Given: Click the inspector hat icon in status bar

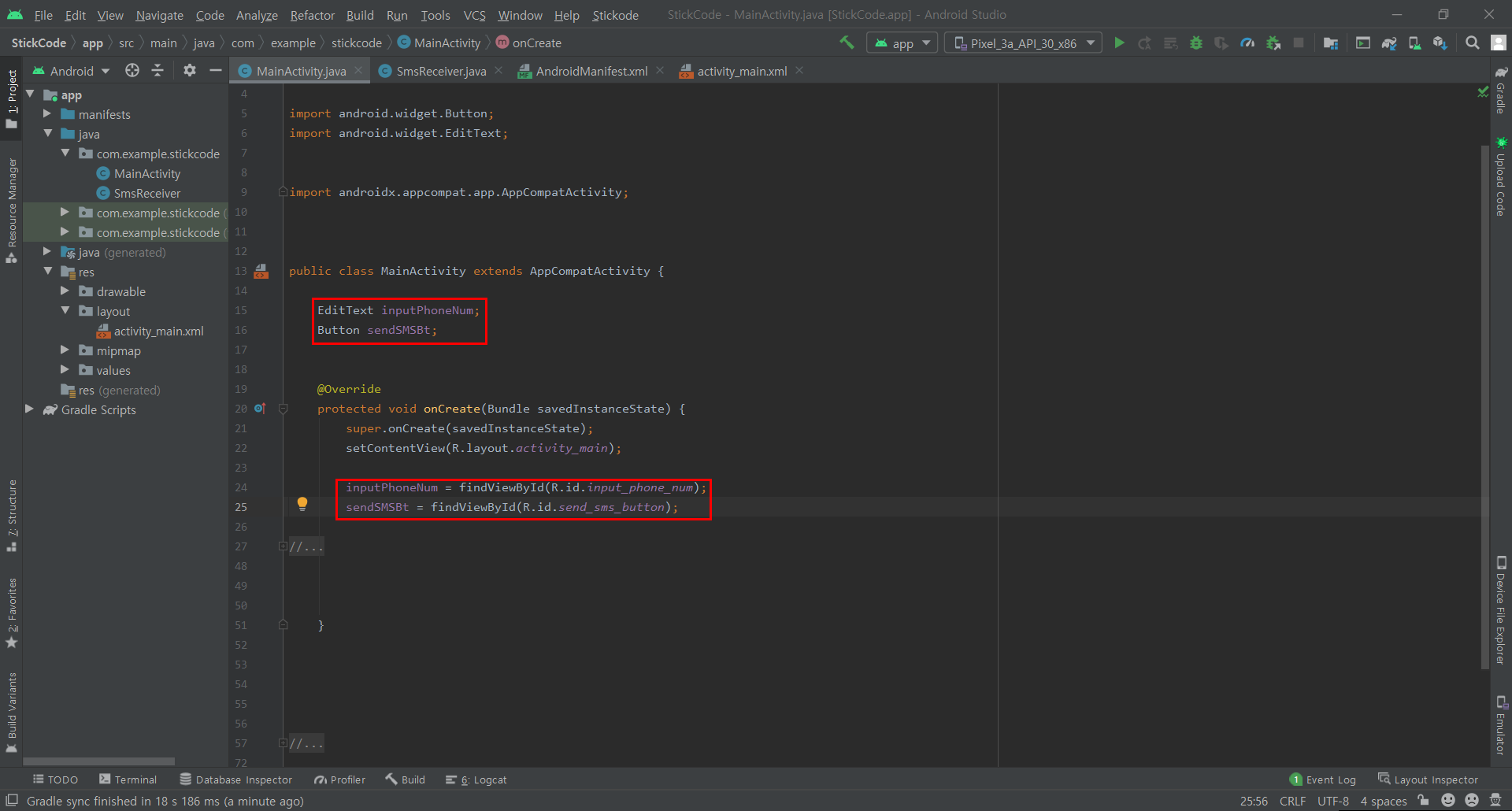Looking at the screenshot, I should point(1495,800).
